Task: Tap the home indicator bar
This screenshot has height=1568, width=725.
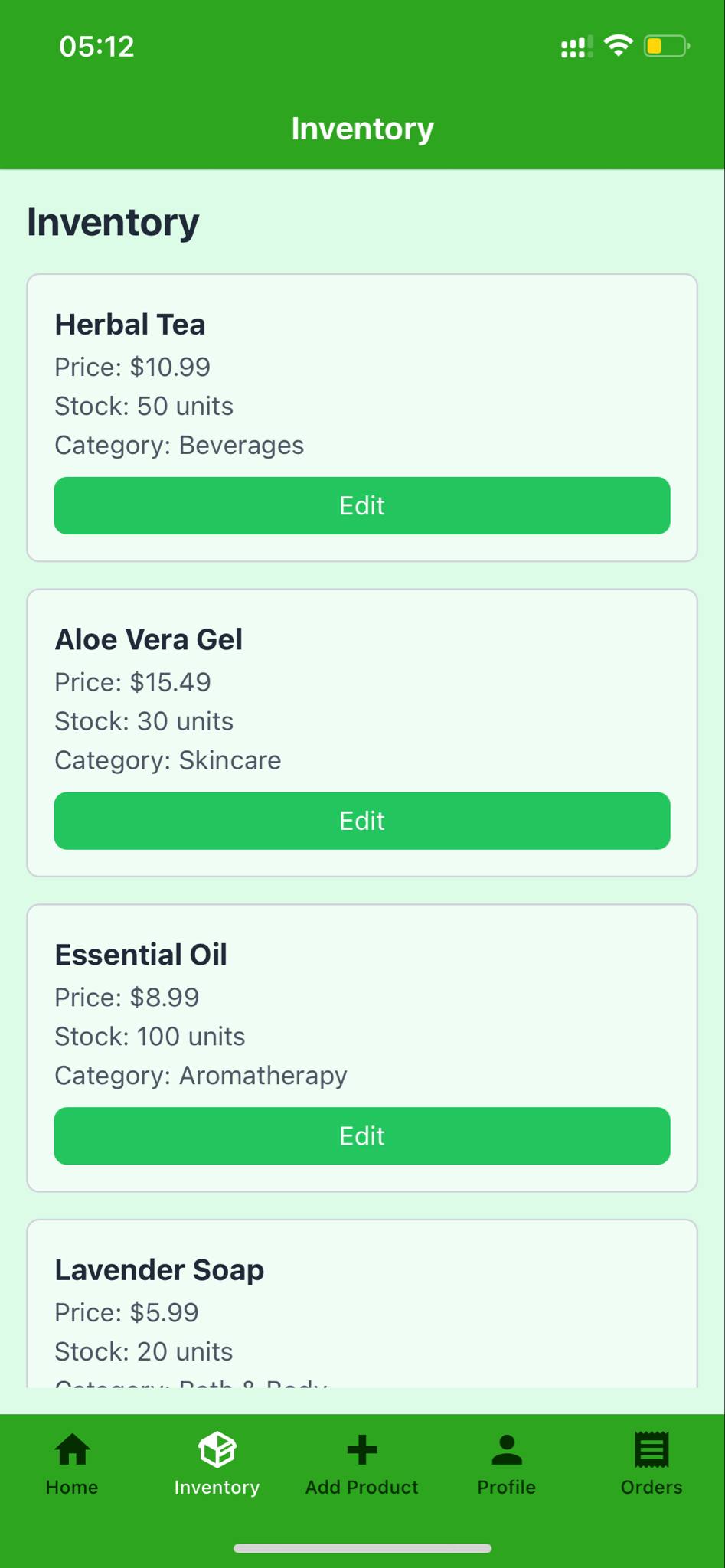Action: click(362, 1548)
